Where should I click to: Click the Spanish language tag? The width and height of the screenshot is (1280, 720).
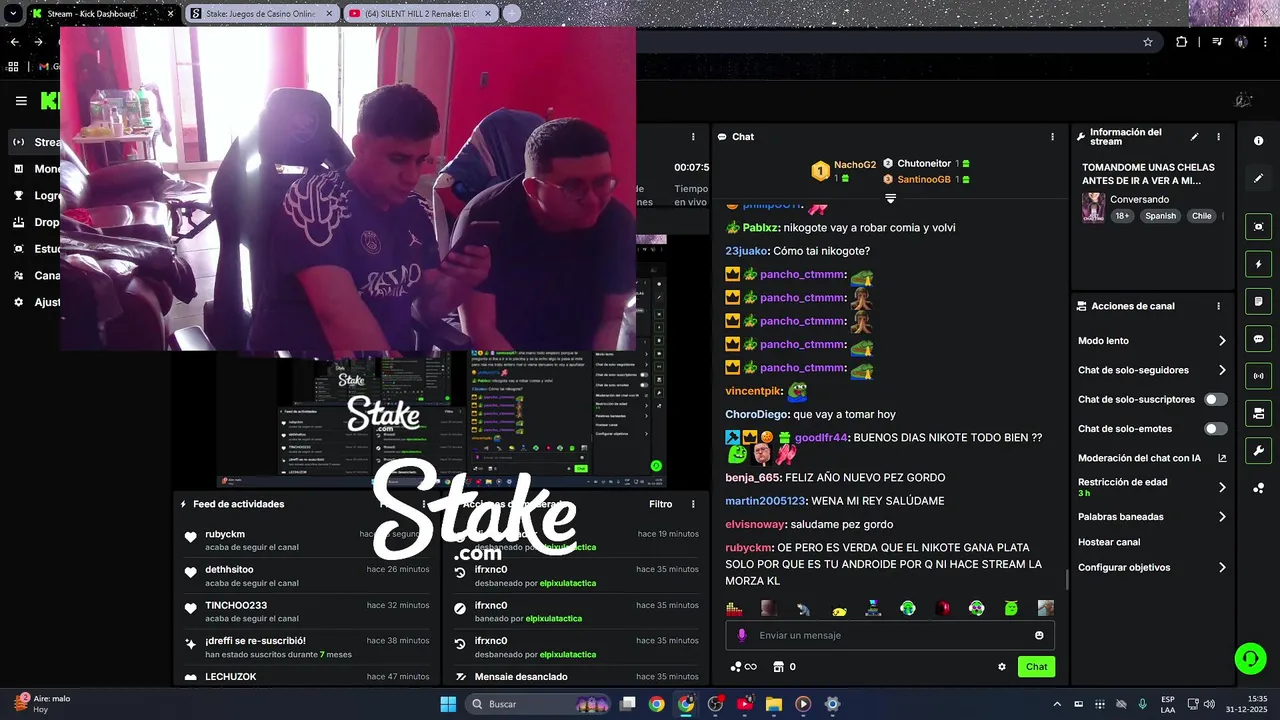coord(1161,216)
